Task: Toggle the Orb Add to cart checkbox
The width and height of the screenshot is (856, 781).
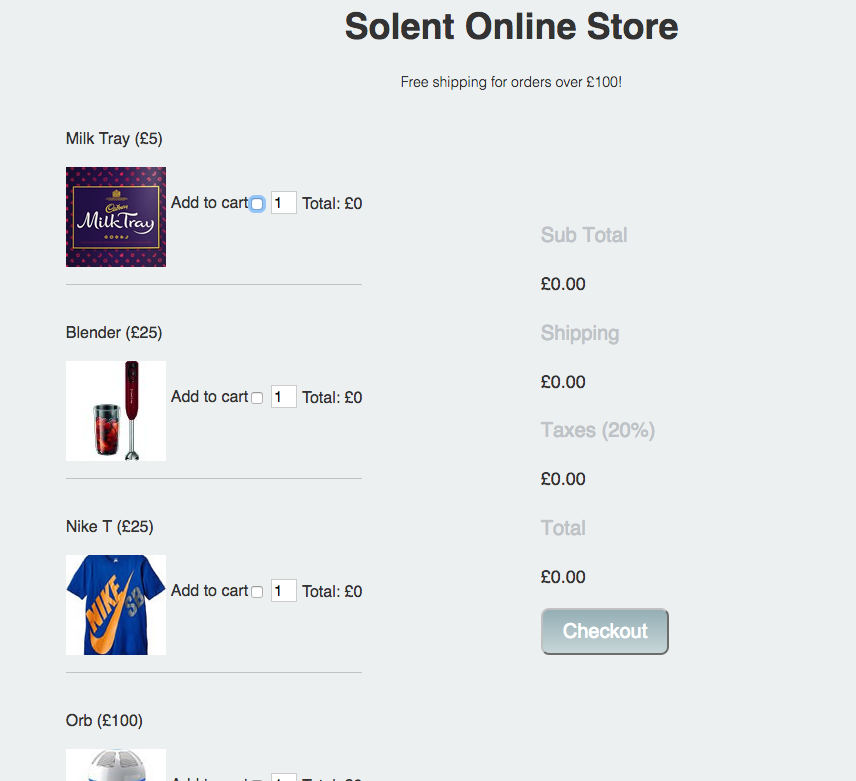Action: 257,777
